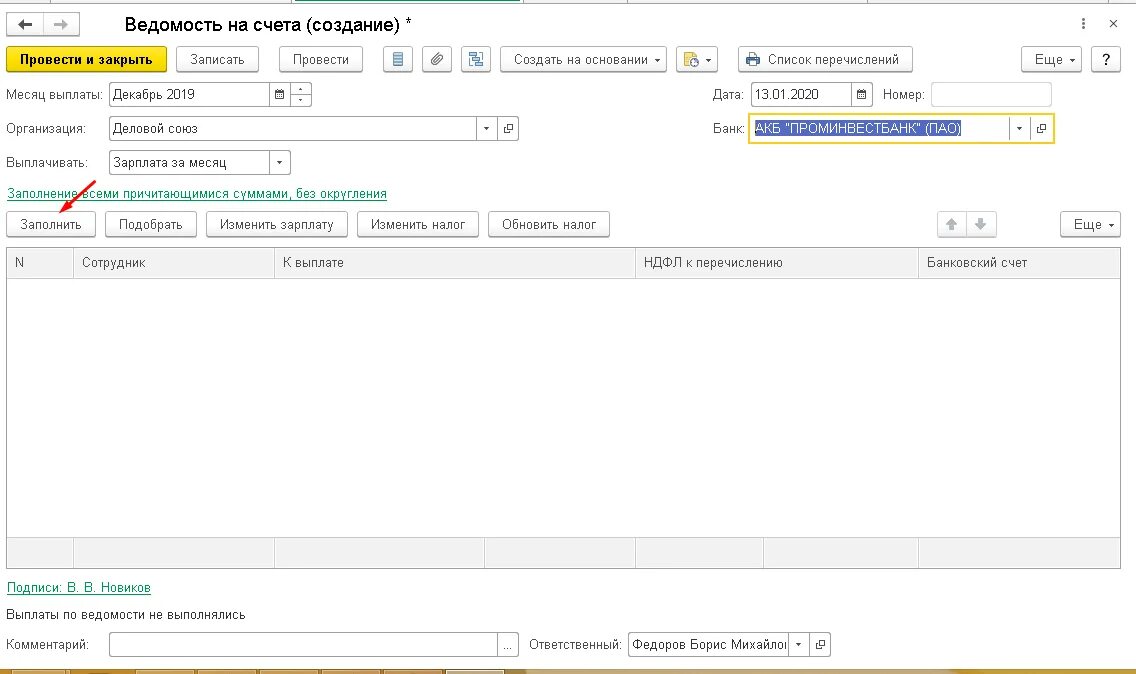The width and height of the screenshot is (1136, 674).
Task: Expand the Выплачивать dropdown list
Action: (280, 162)
